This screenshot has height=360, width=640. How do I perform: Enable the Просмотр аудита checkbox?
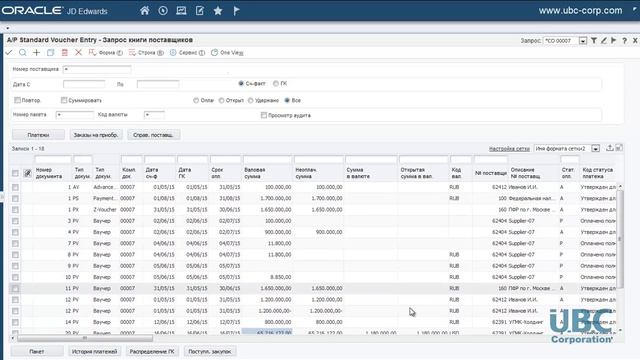pos(264,116)
